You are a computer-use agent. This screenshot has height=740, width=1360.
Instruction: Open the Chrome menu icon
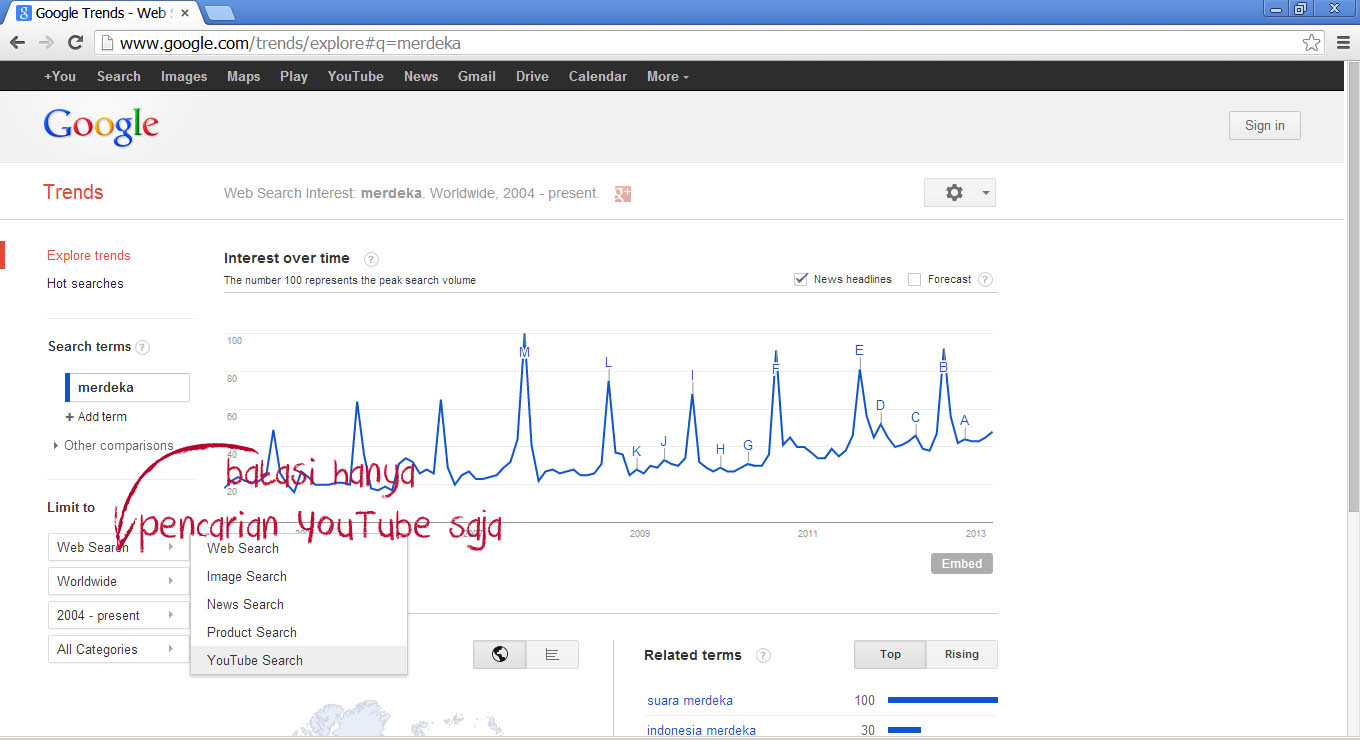(x=1343, y=43)
